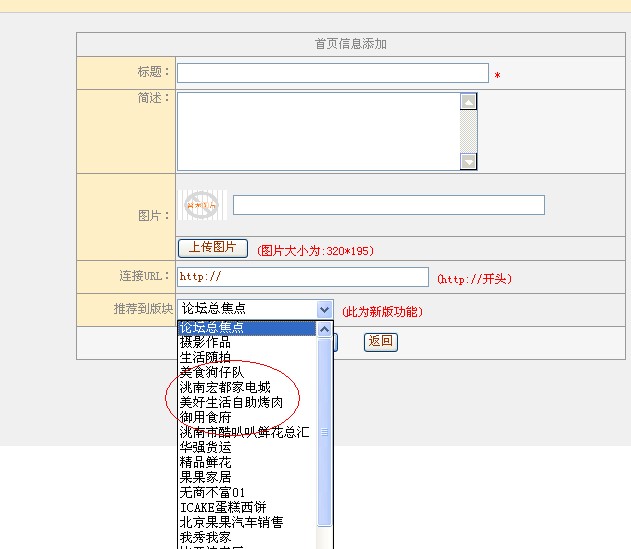Collapse the 推荐到版块 dropdown arrow
631x549 pixels.
(x=324, y=310)
